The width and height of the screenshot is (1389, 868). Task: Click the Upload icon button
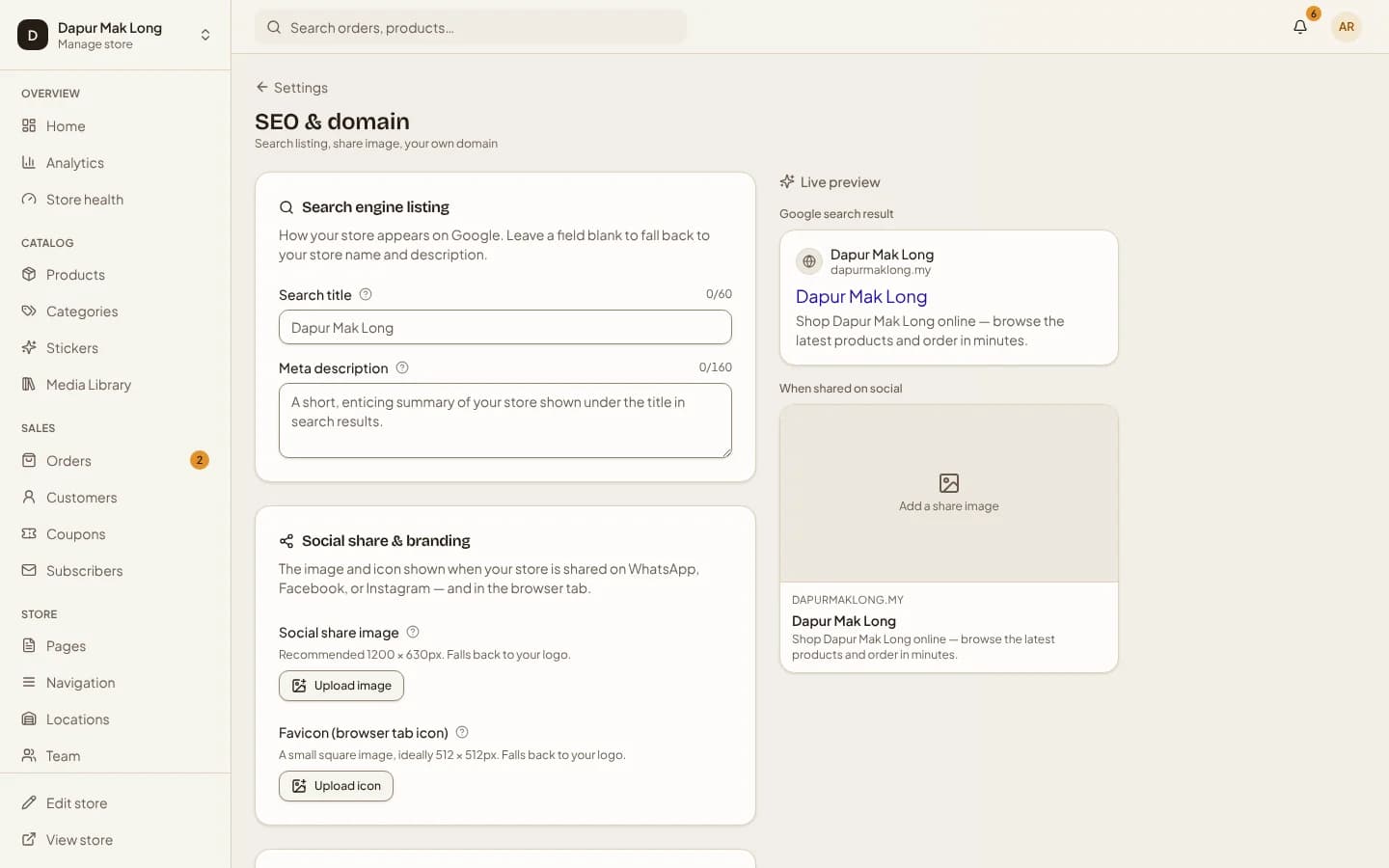[x=336, y=786]
